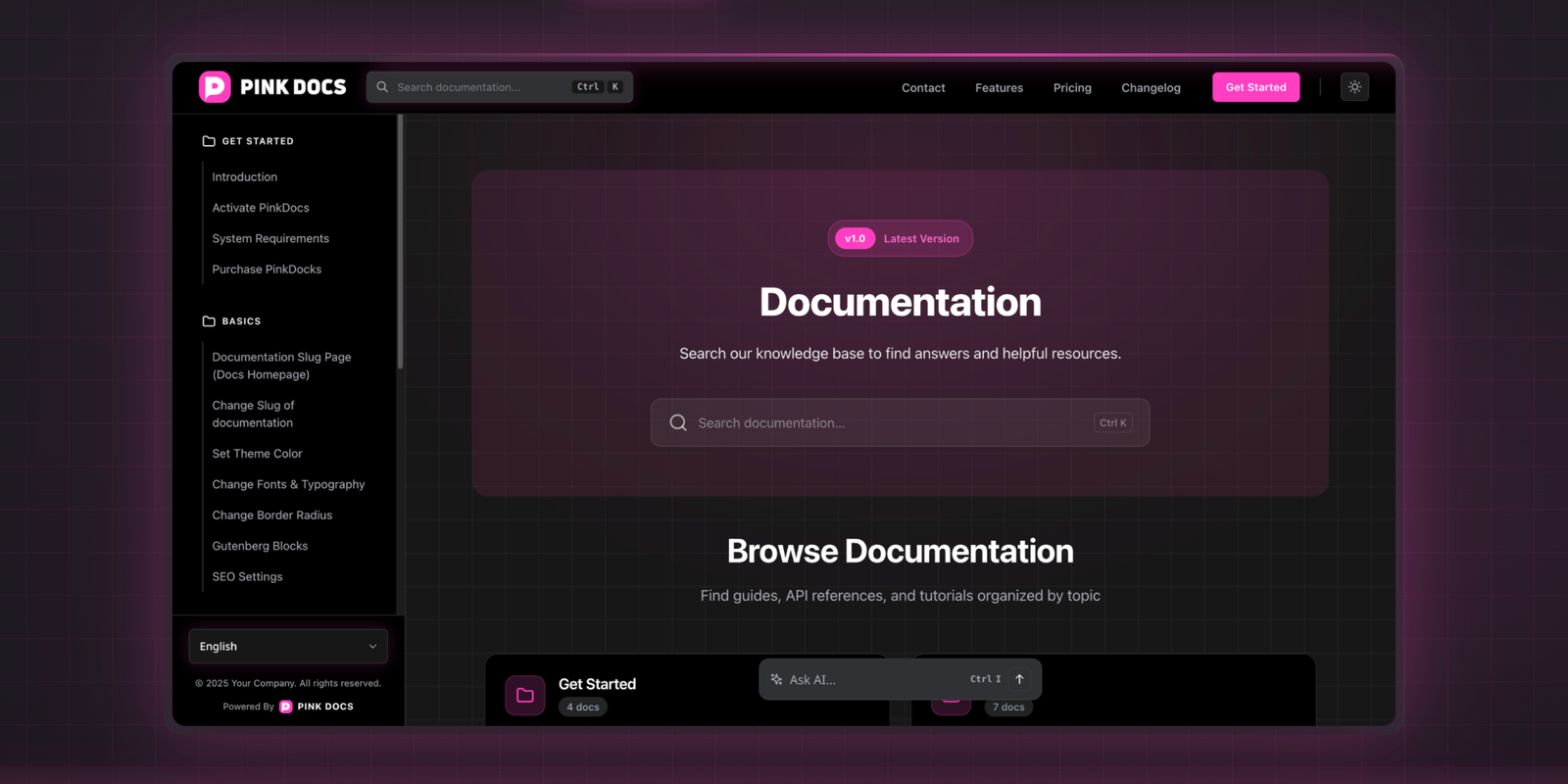
Task: Open the Get Started card folder icon
Action: (525, 695)
